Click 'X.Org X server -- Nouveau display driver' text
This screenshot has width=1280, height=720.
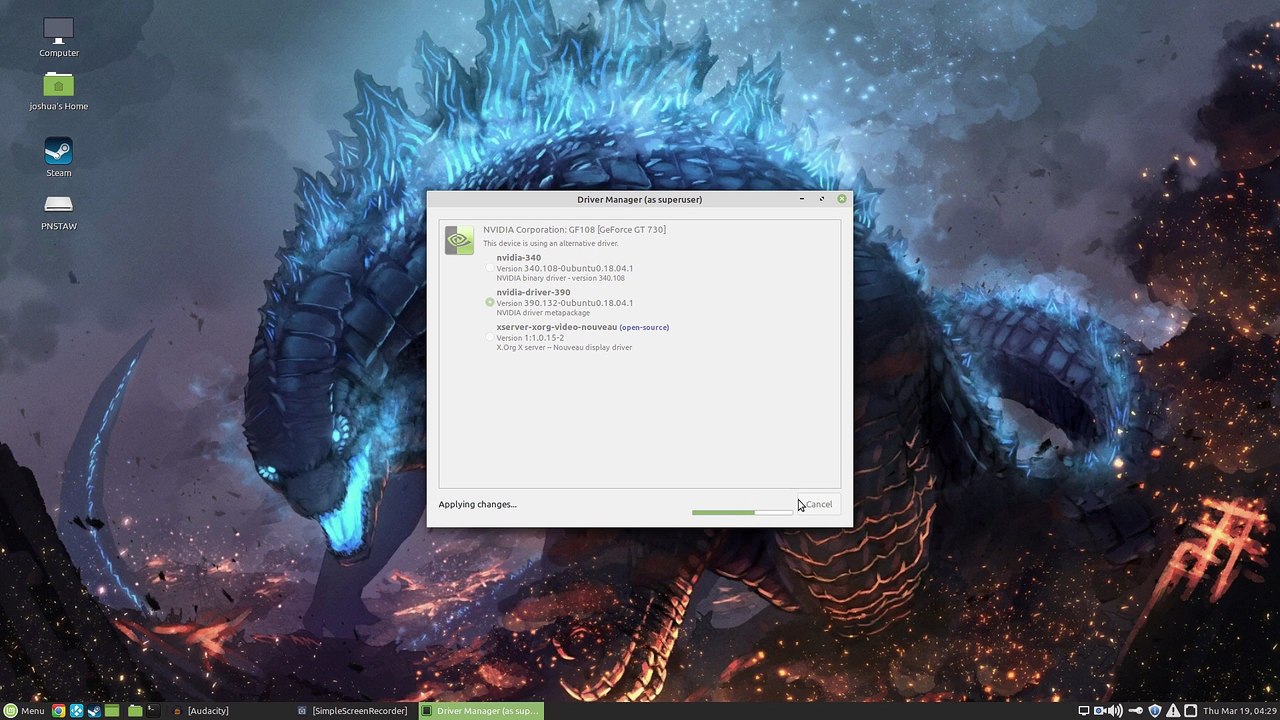pyautogui.click(x=564, y=348)
